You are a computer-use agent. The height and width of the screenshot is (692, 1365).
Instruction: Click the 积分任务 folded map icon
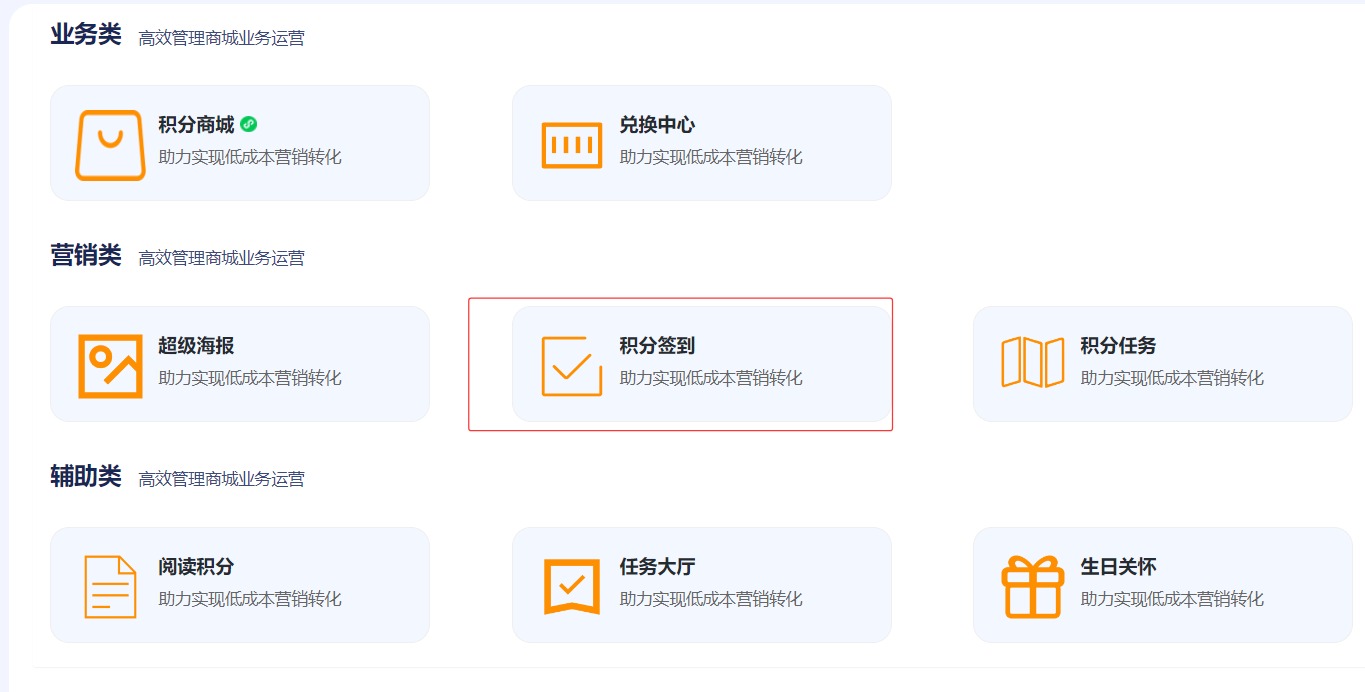pyautogui.click(x=1033, y=362)
